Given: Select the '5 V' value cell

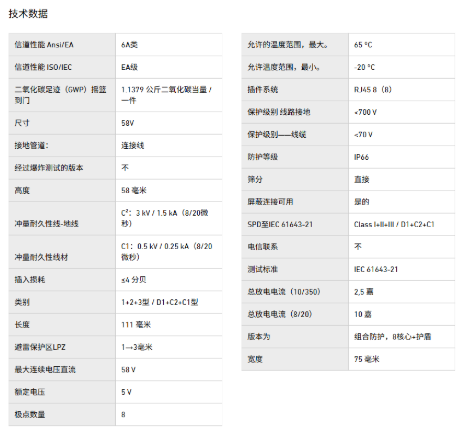Looking at the screenshot, I should point(169,392).
